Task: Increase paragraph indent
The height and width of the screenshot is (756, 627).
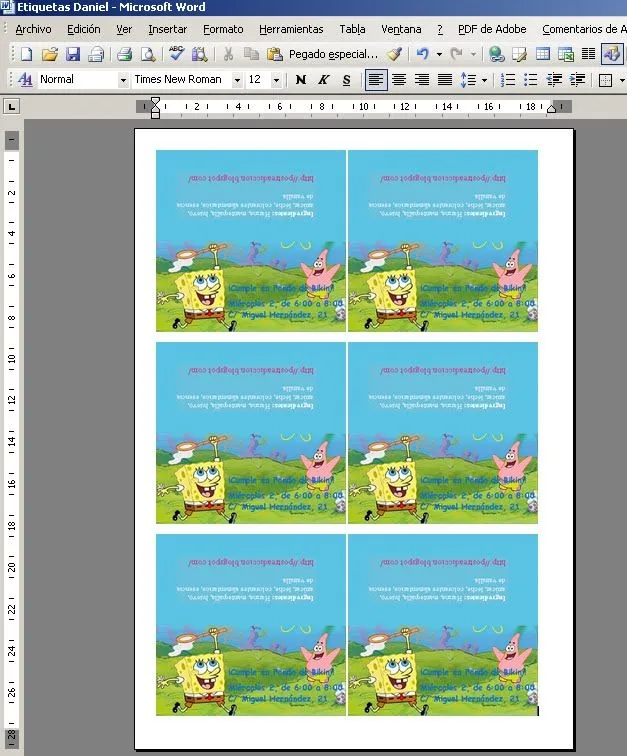Action: (577, 80)
